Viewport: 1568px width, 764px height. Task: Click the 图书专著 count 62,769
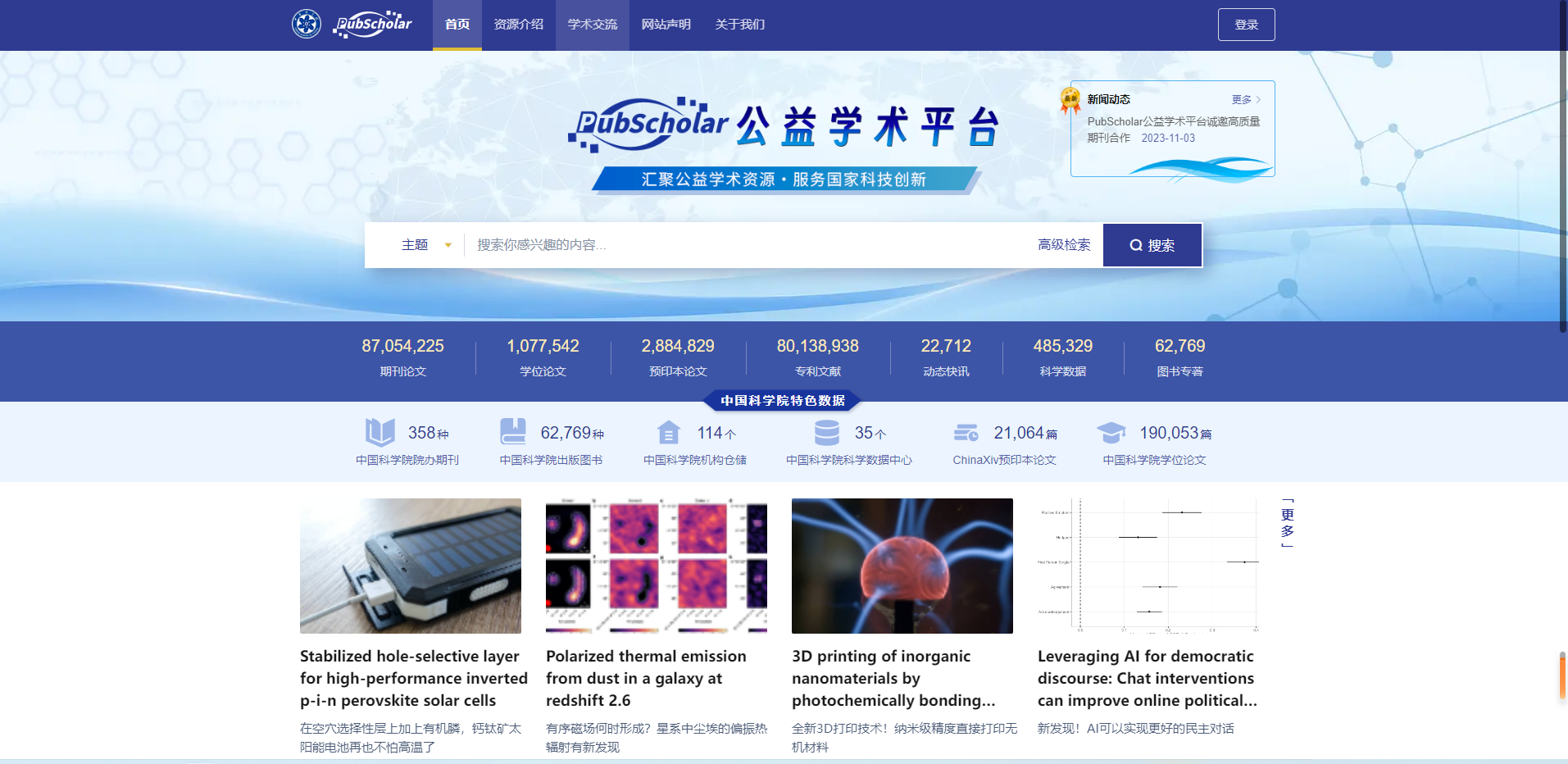[x=1179, y=346]
